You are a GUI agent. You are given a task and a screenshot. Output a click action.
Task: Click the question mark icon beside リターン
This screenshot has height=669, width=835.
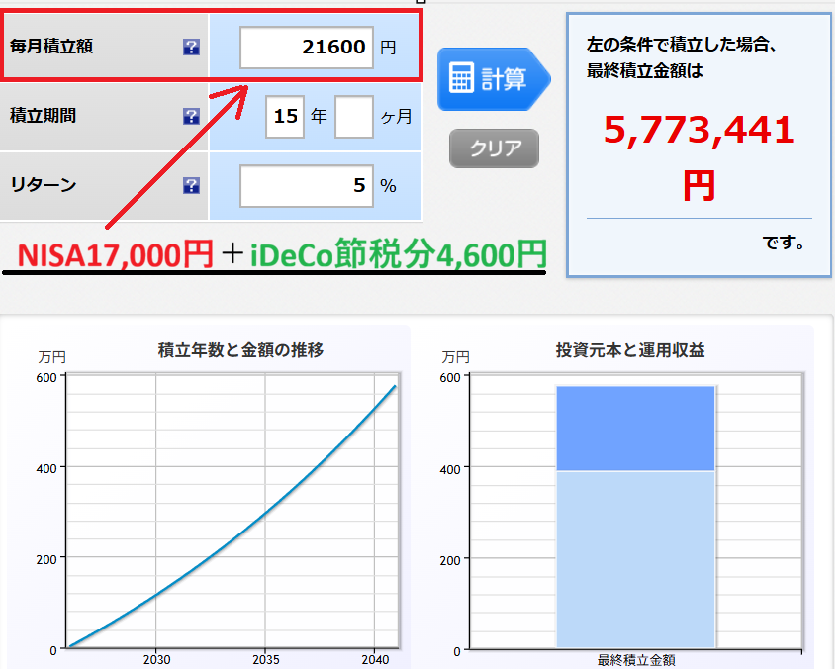pyautogui.click(x=191, y=185)
